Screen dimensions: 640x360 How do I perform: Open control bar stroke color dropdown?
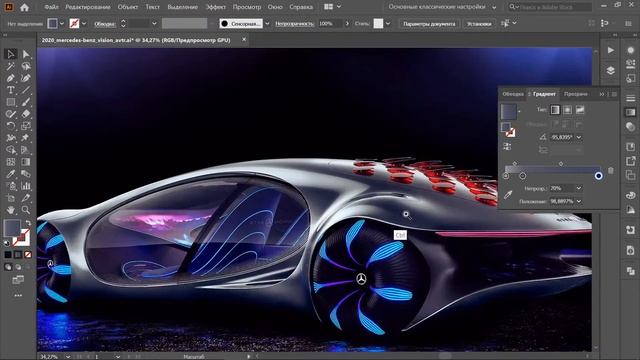tap(84, 24)
